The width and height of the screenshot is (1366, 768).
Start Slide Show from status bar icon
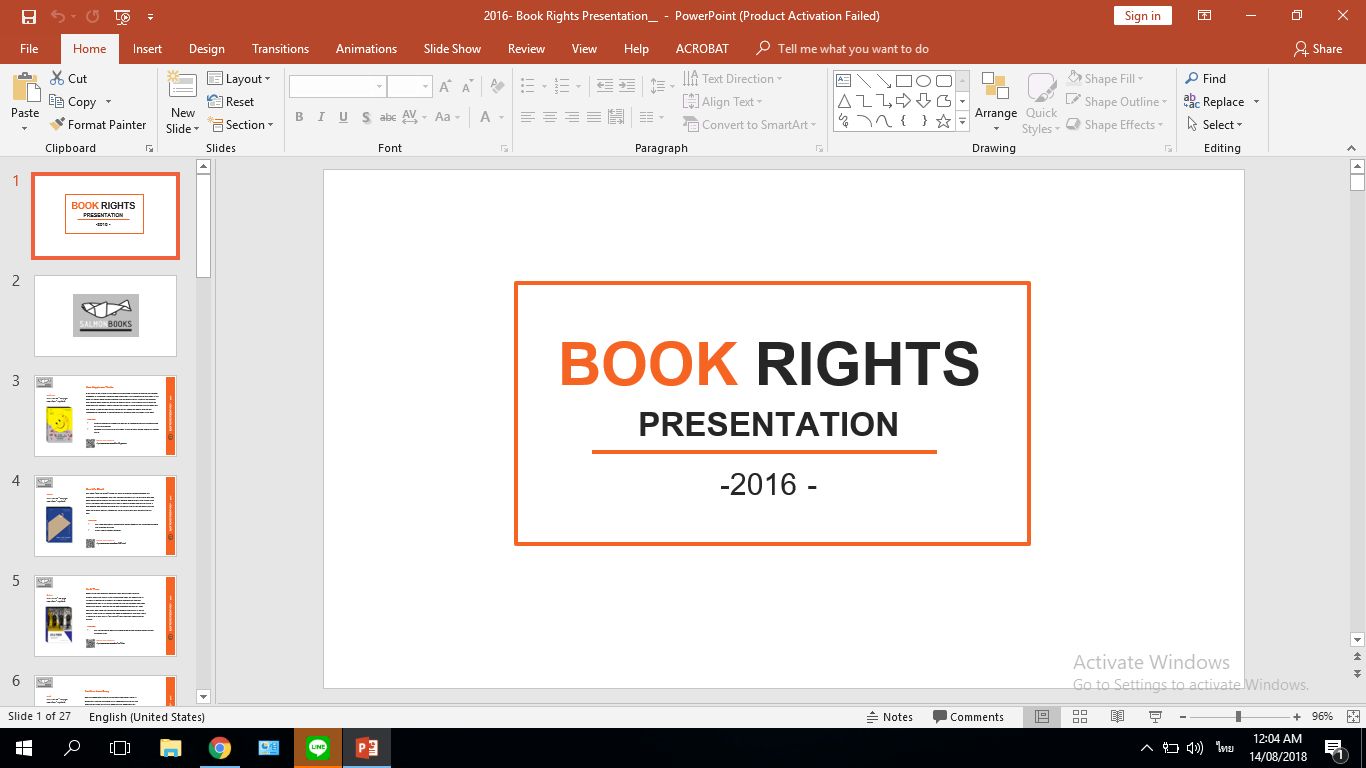click(1155, 717)
